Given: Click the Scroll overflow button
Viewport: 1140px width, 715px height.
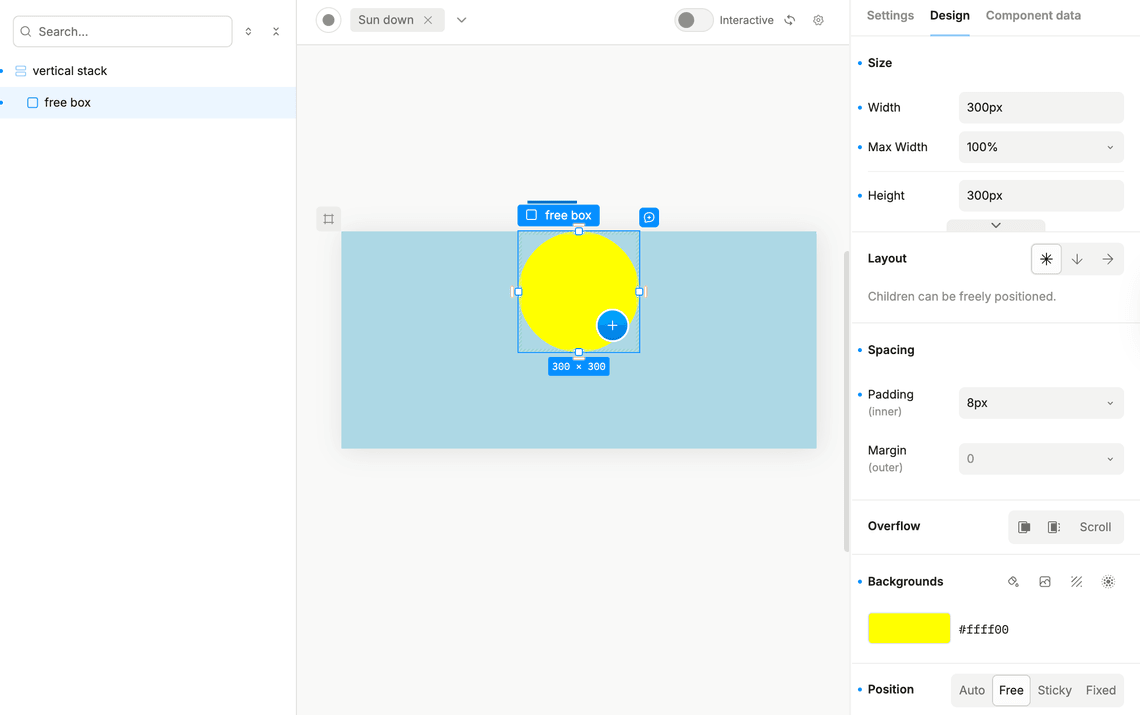Looking at the screenshot, I should [1095, 527].
